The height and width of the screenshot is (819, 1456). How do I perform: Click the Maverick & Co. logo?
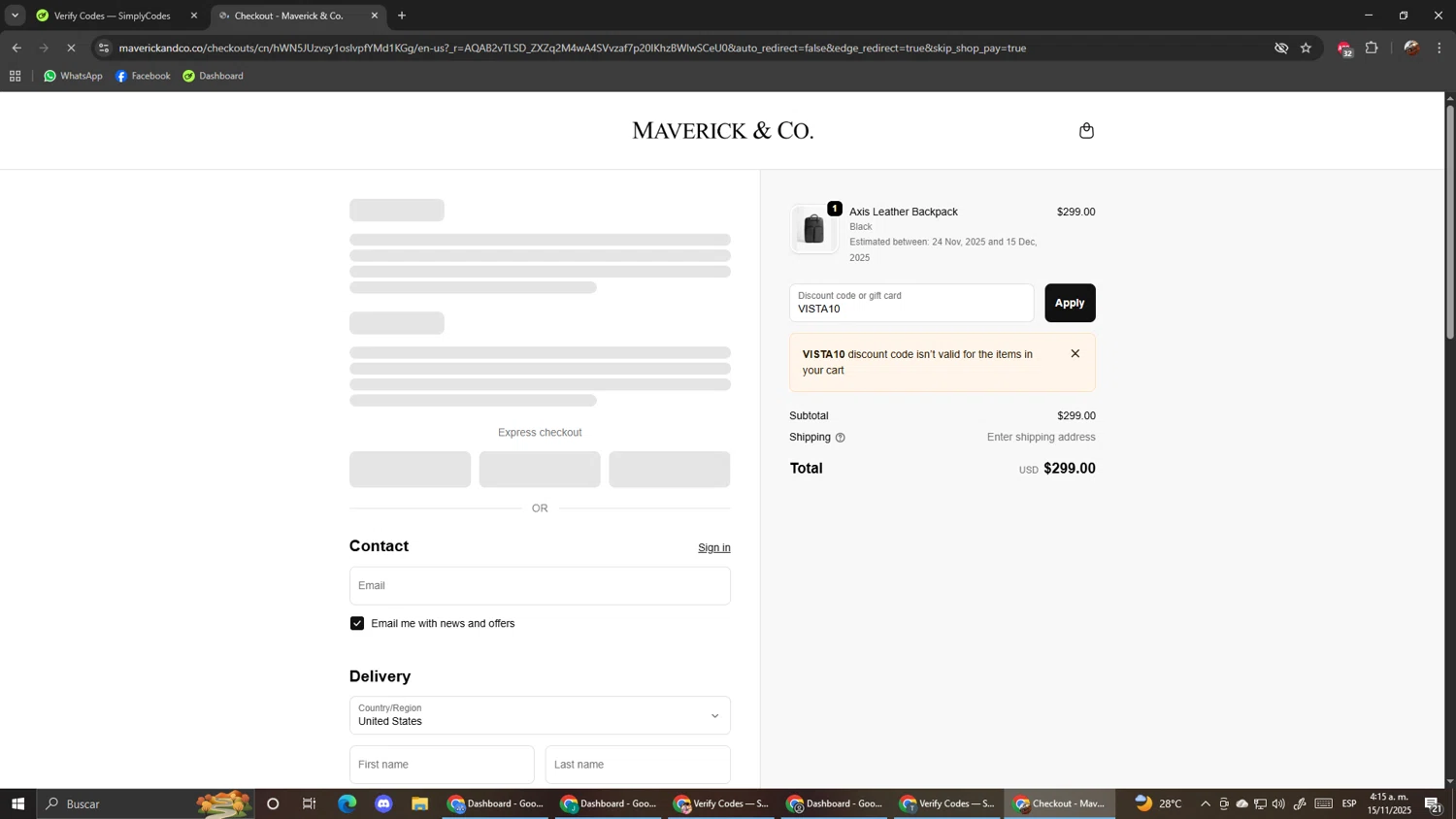point(722,131)
